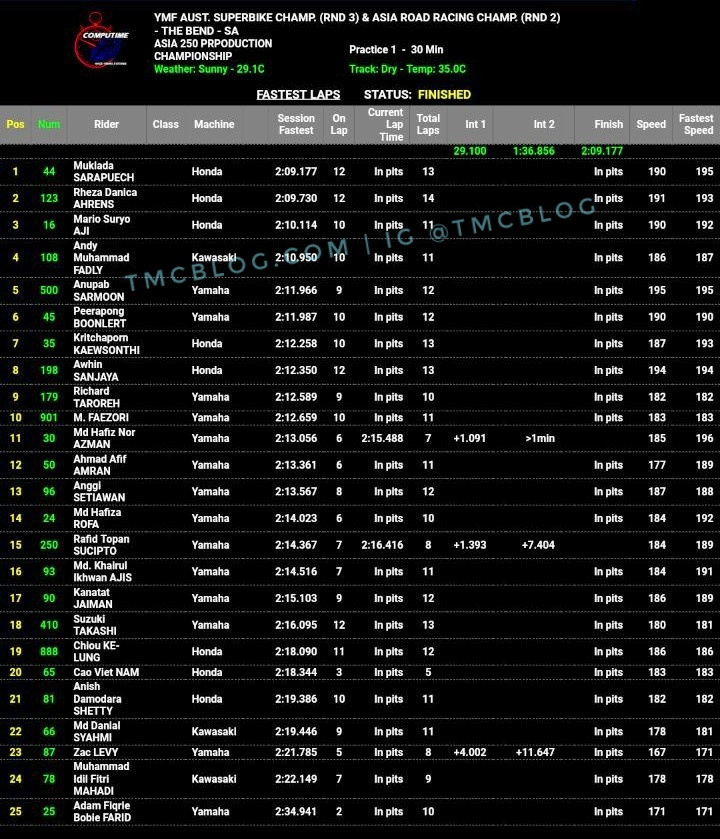Sort by the Num column header
720x839 pixels.
click(x=49, y=124)
